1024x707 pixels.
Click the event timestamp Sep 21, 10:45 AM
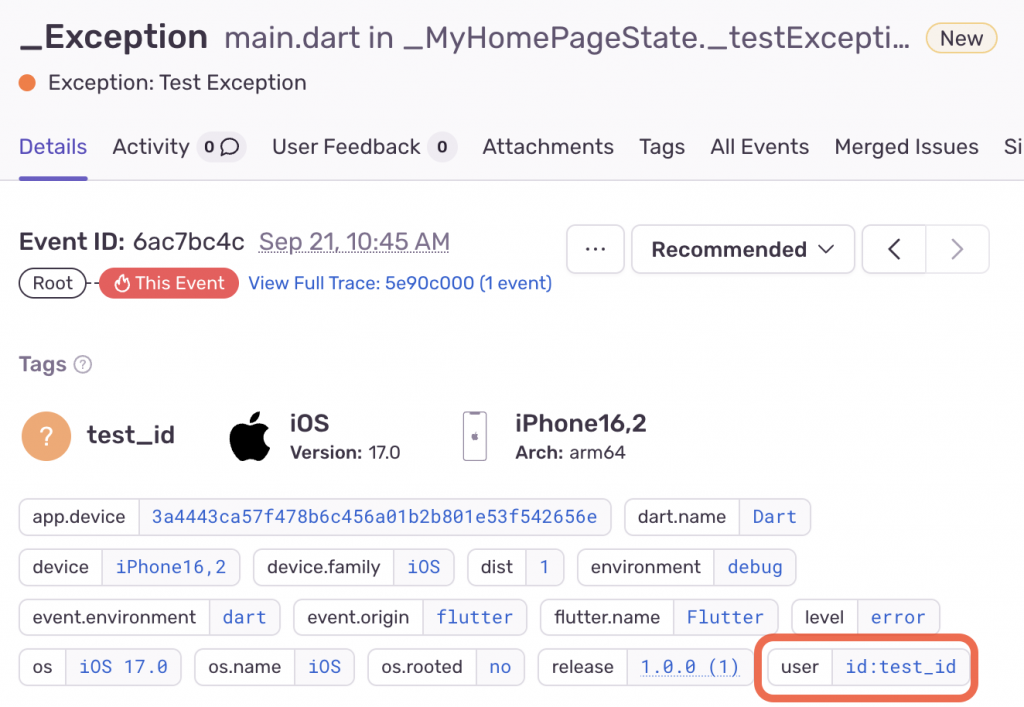[354, 242]
